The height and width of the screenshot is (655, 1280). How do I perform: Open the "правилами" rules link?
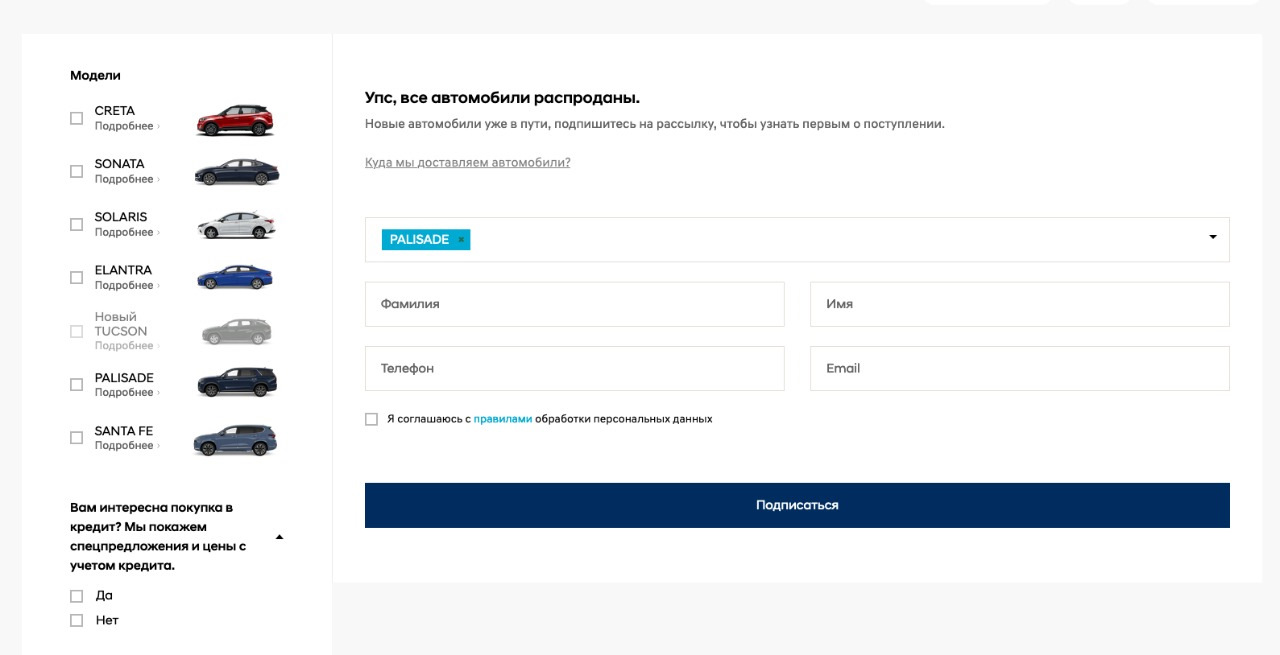pyautogui.click(x=503, y=419)
